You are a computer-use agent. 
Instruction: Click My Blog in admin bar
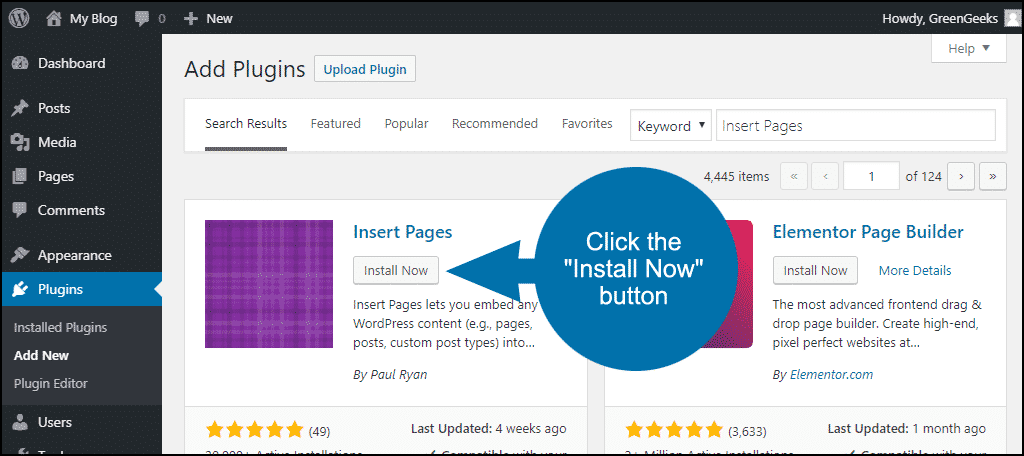[93, 19]
